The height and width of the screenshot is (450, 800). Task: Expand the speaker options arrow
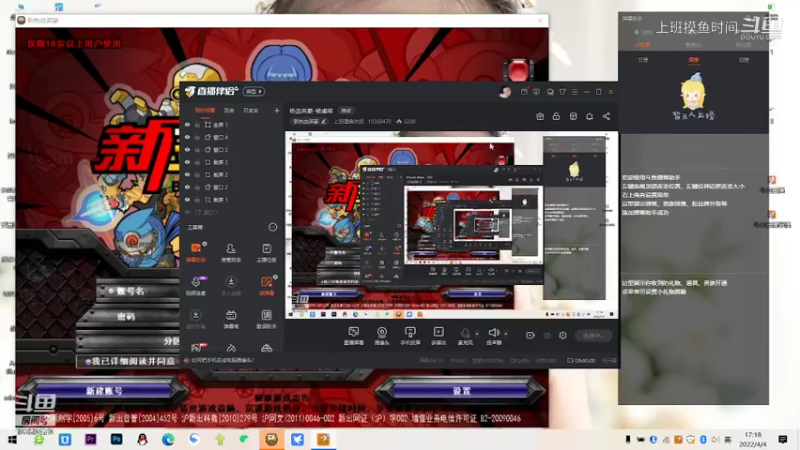tap(506, 334)
